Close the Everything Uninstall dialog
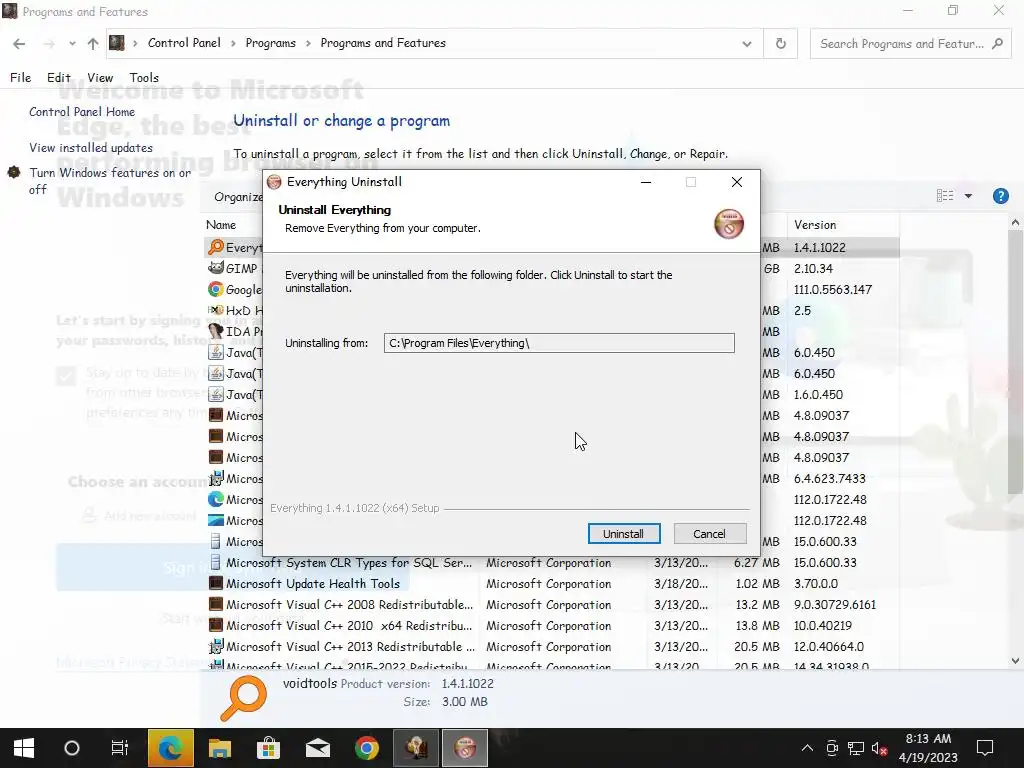Viewport: 1024px width, 768px height. pyautogui.click(x=737, y=182)
